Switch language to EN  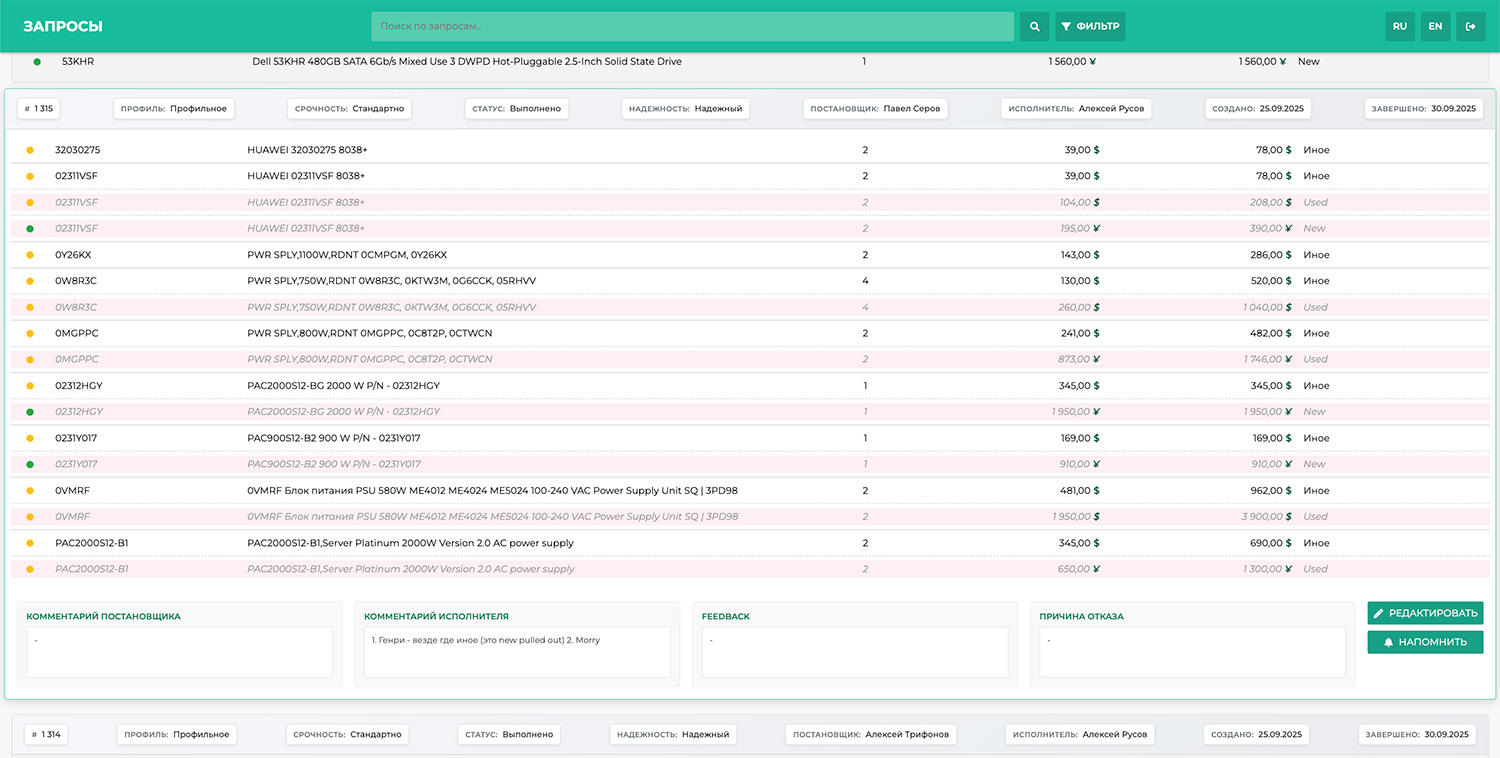[1435, 26]
